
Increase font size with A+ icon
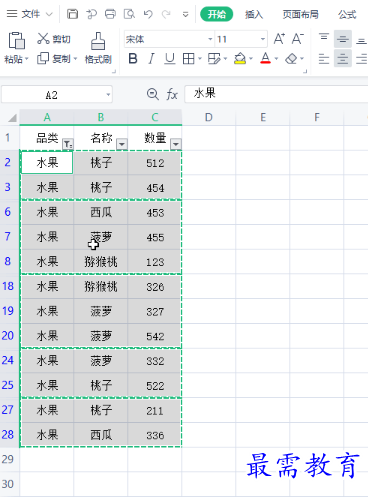pos(279,39)
